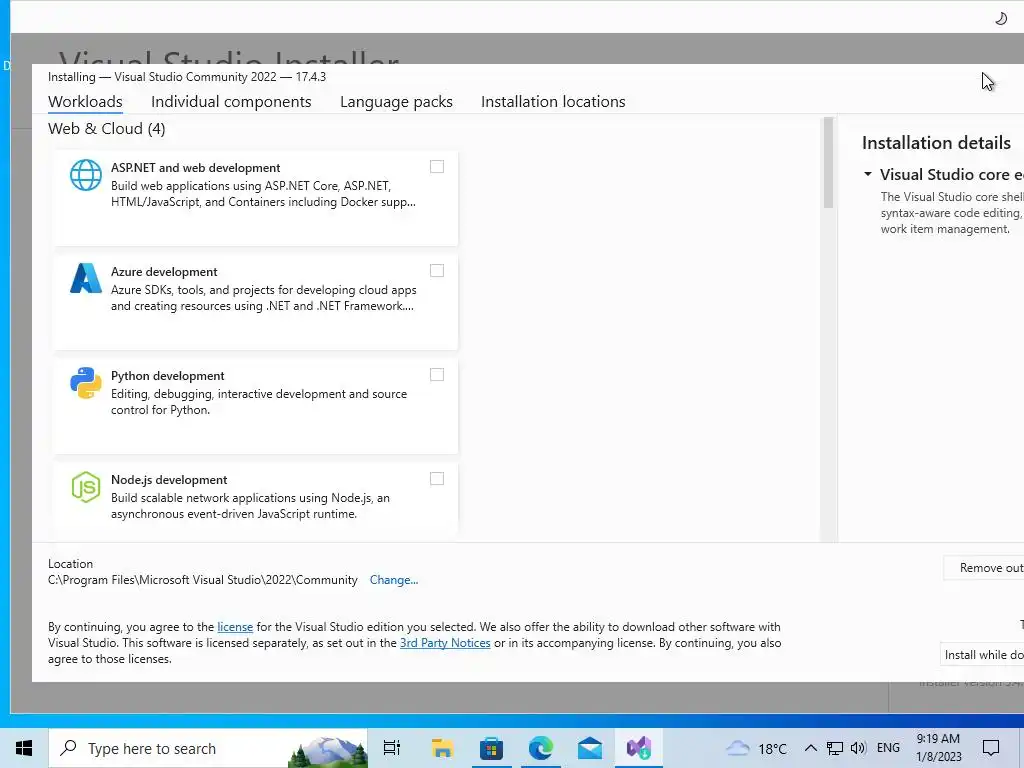Switch to the Workloads tab
The width and height of the screenshot is (1024, 768).
pyautogui.click(x=86, y=102)
